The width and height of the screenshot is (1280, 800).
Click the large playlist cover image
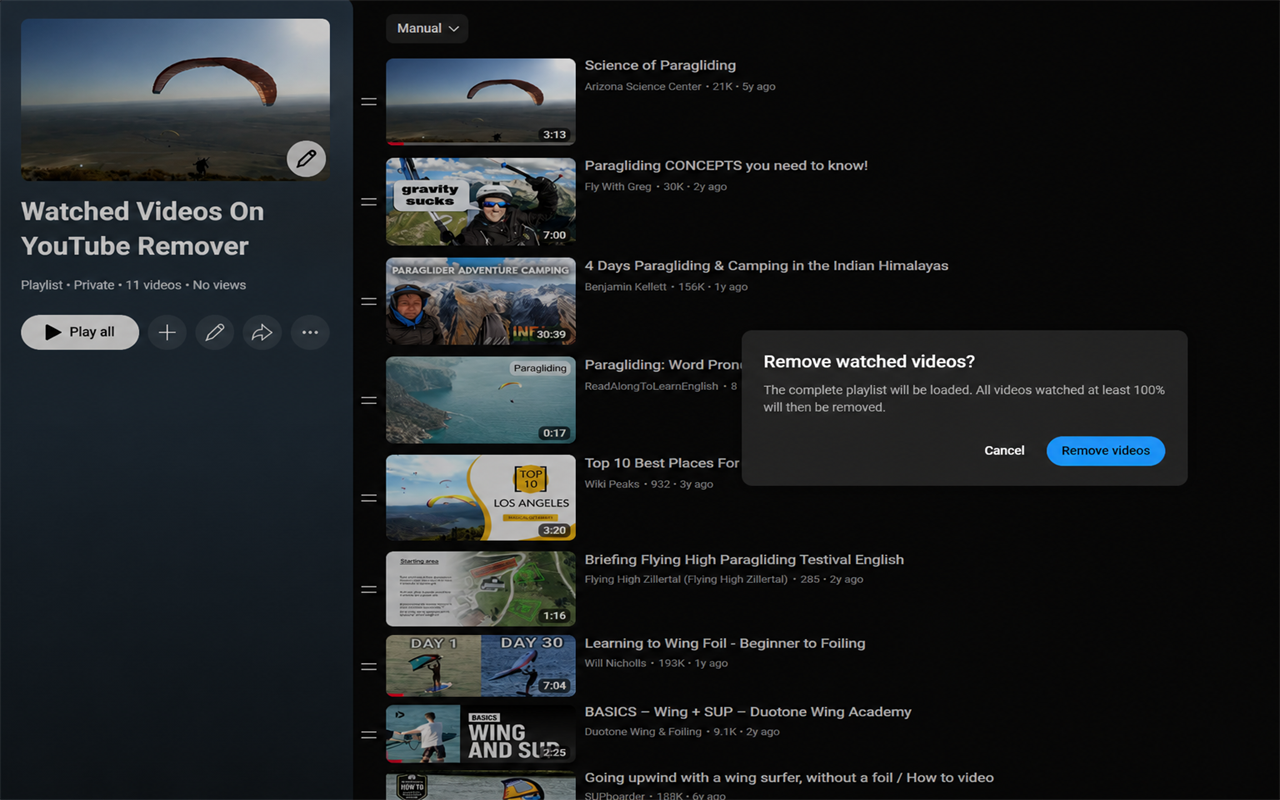point(175,100)
